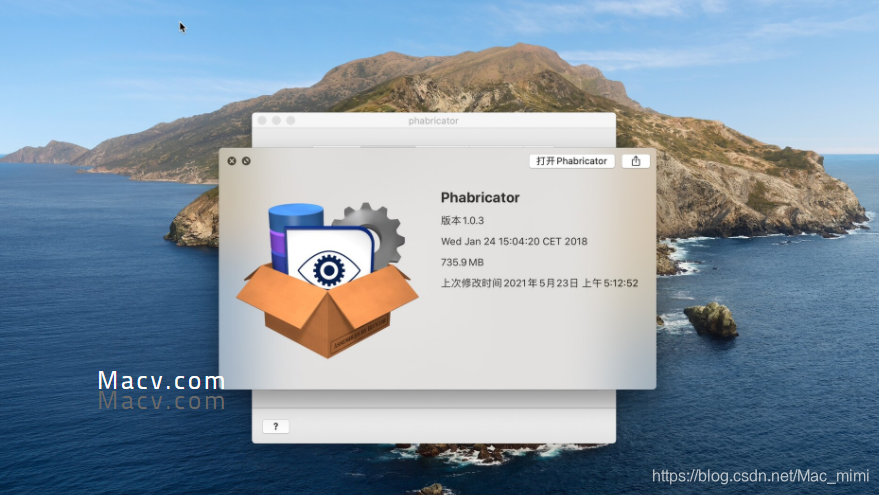This screenshot has height=495, width=879.
Task: Click the version text 版本 1.0.3
Action: [462, 220]
